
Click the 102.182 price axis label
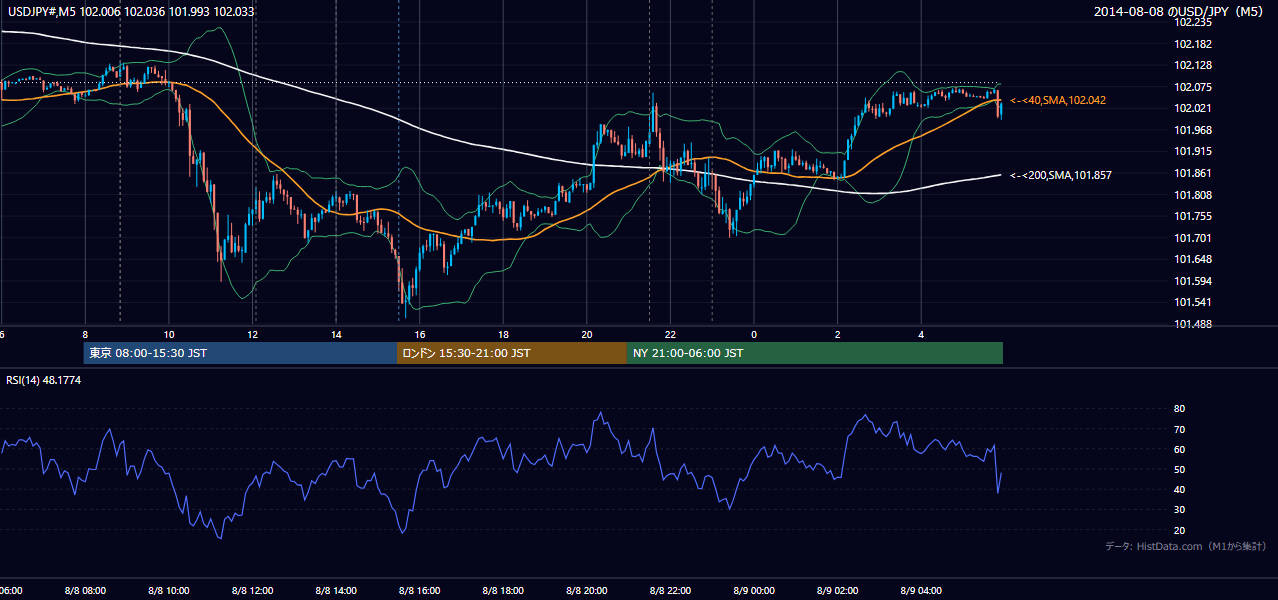[x=1195, y=44]
